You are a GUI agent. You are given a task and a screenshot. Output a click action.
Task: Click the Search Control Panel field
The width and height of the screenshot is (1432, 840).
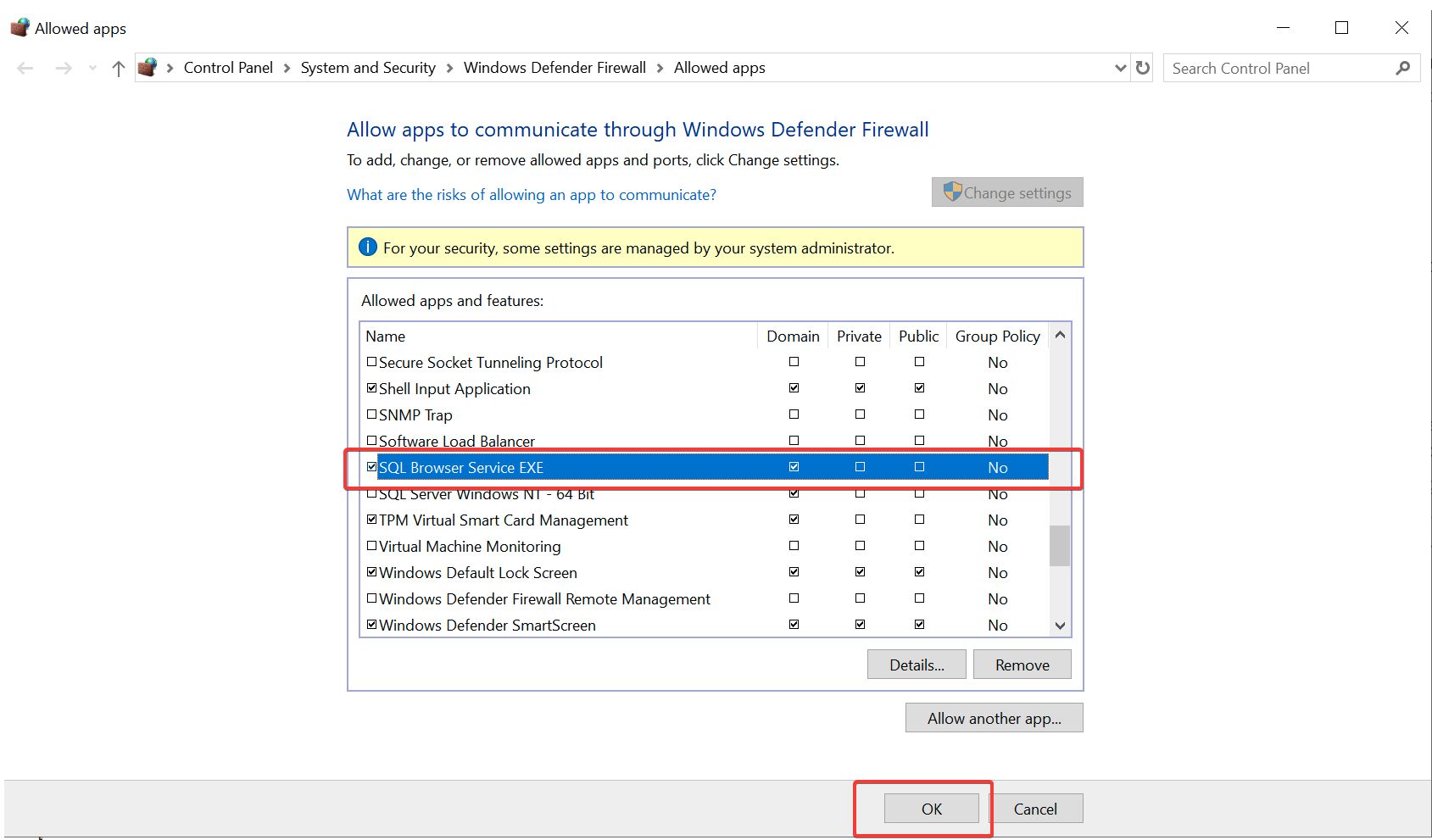tap(1276, 69)
